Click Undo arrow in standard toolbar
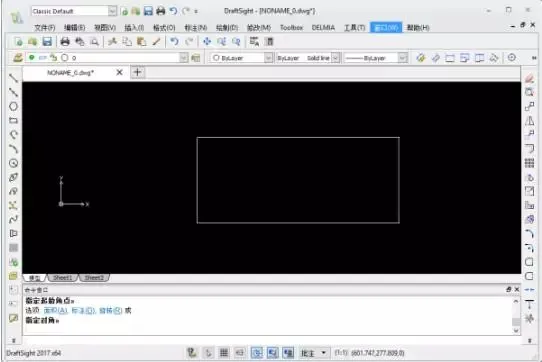Viewport: 542px width, 362px height. tap(174, 42)
